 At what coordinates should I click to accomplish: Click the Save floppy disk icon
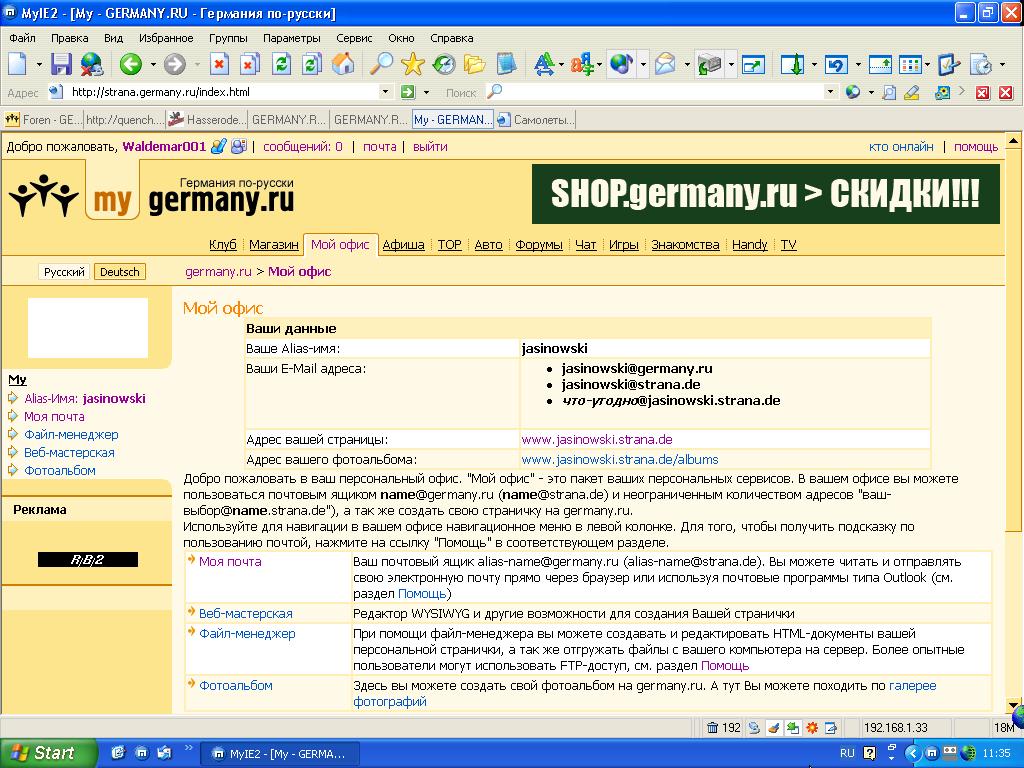[61, 64]
